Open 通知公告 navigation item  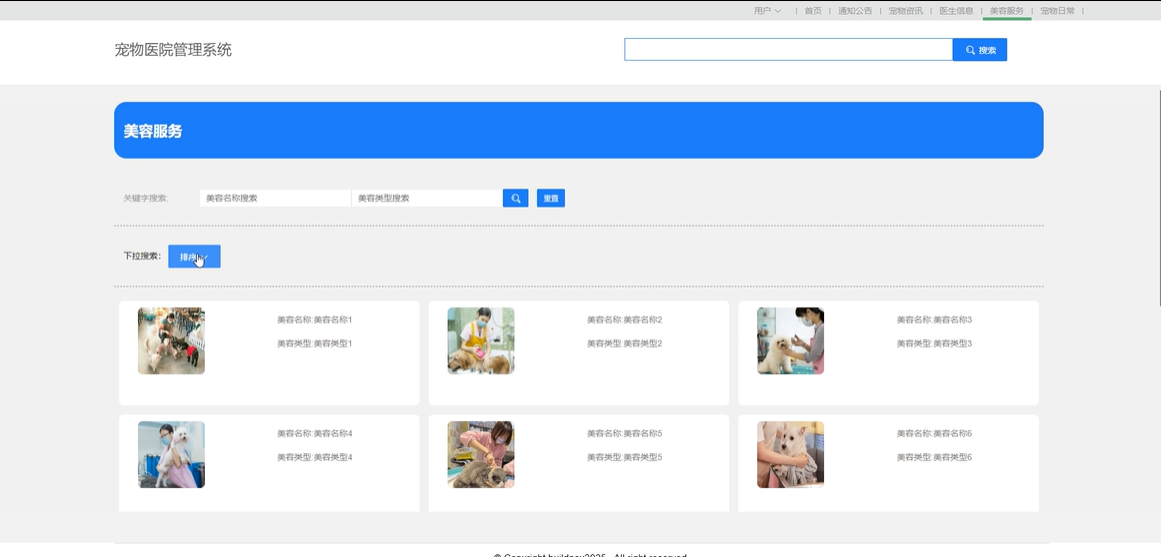coord(855,10)
